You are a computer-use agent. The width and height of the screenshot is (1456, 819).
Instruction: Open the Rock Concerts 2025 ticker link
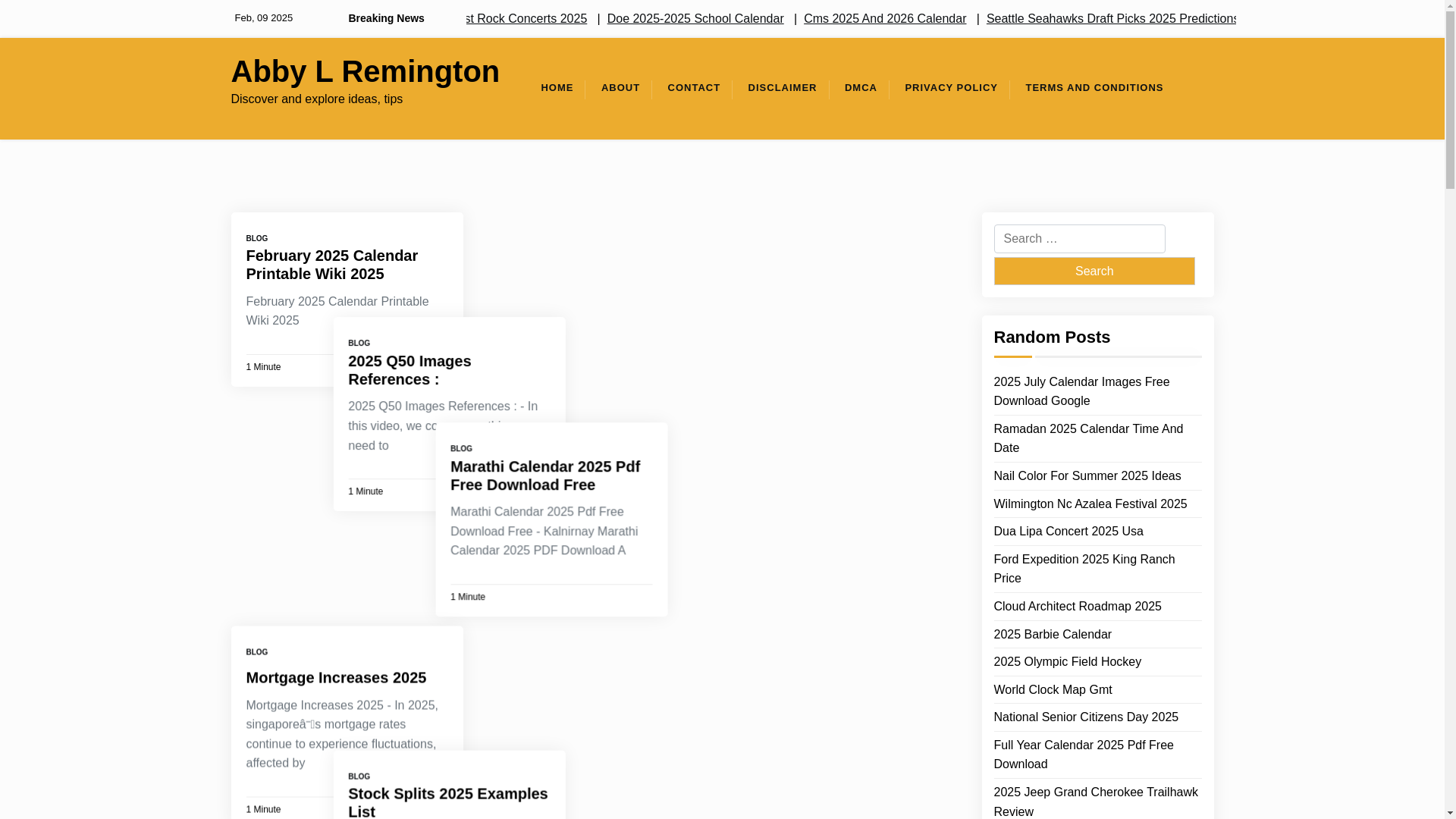527,19
